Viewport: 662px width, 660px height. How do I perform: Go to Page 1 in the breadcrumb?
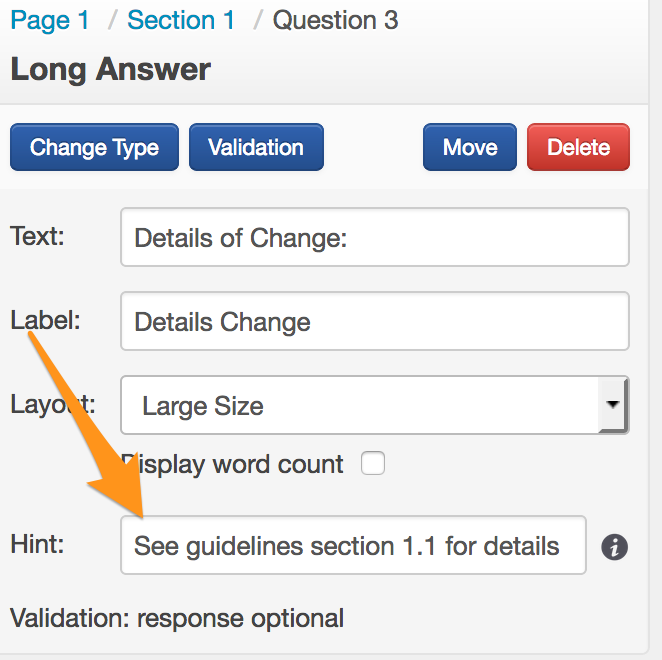pos(50,20)
